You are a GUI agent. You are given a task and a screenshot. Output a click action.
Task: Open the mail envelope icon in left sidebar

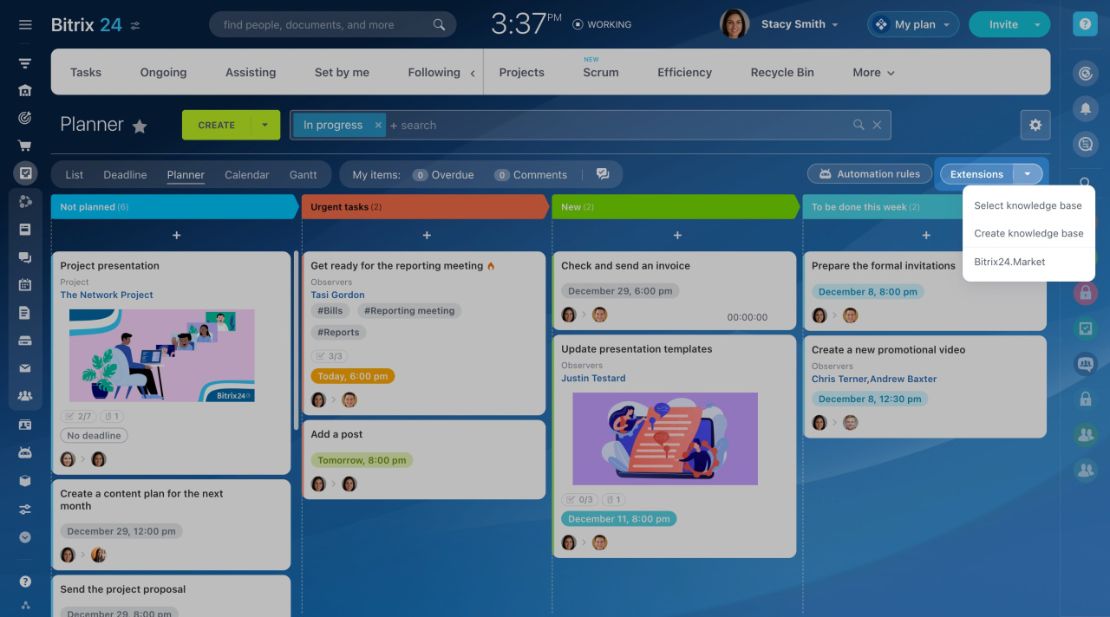(25, 369)
